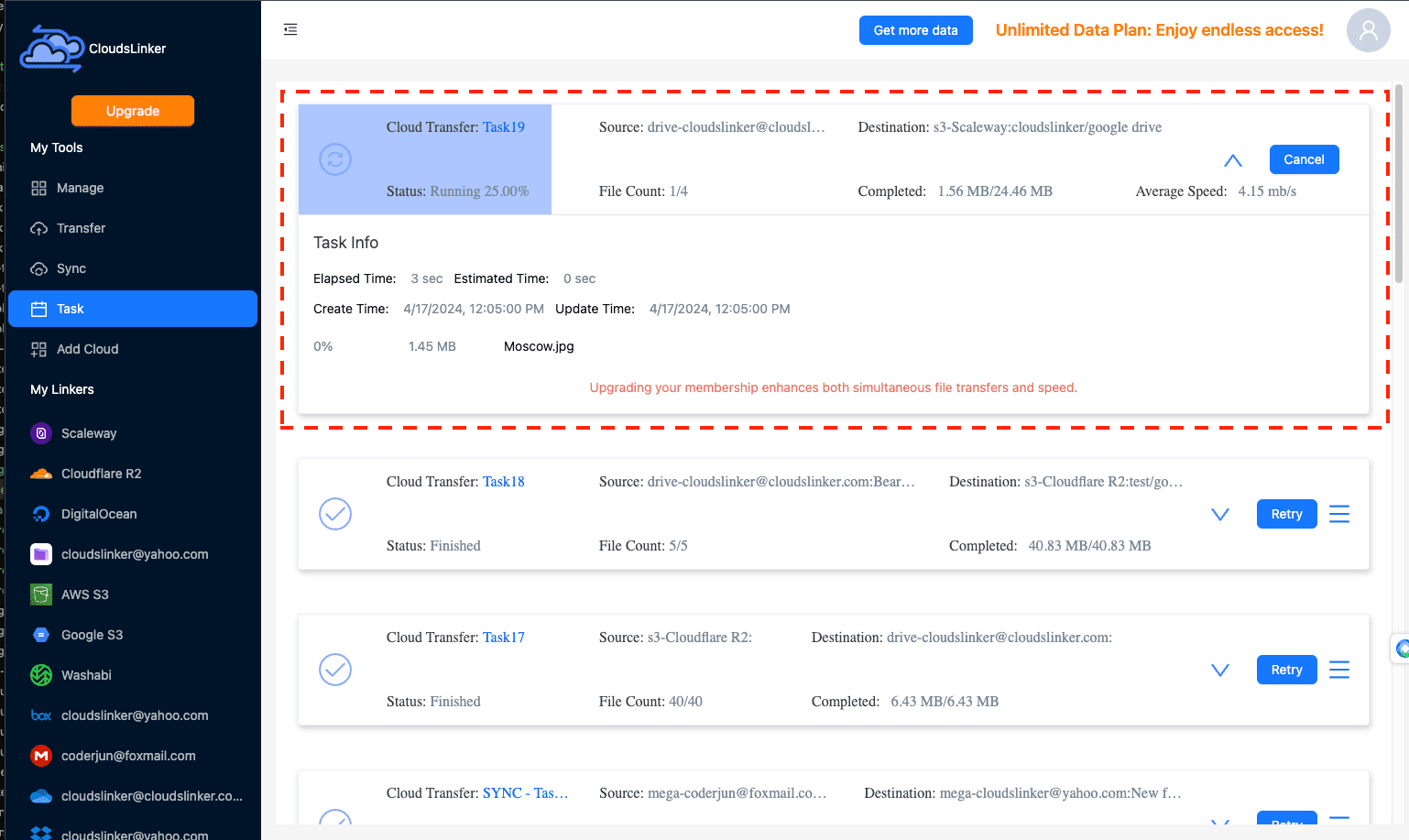Screen dimensions: 1409x840
Task: Click the purple Yahoo cloudslinker account icon
Action: [x=41, y=554]
